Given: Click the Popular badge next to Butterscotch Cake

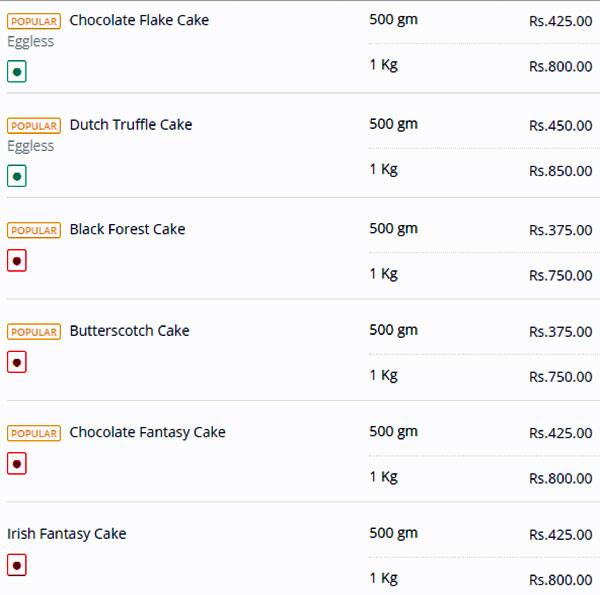Looking at the screenshot, I should 34,332.
